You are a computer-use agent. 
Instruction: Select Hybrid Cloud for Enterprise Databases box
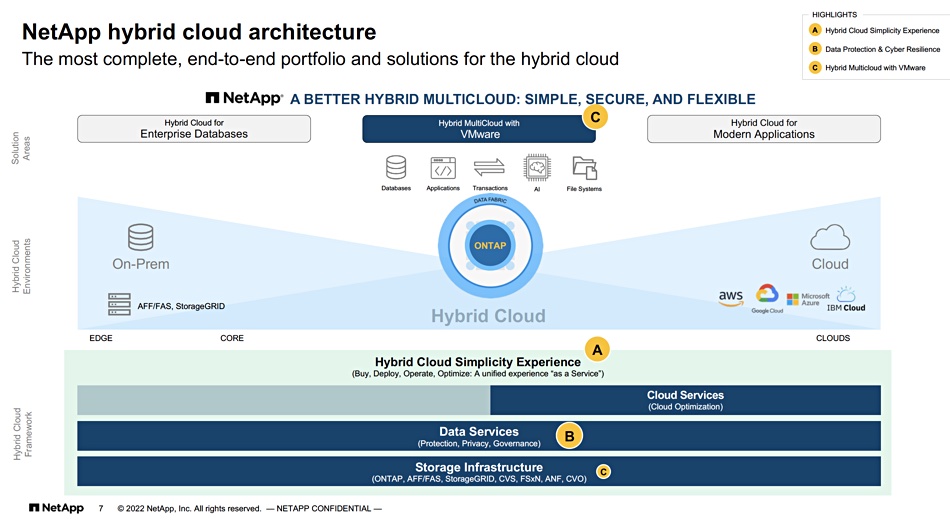coord(194,129)
